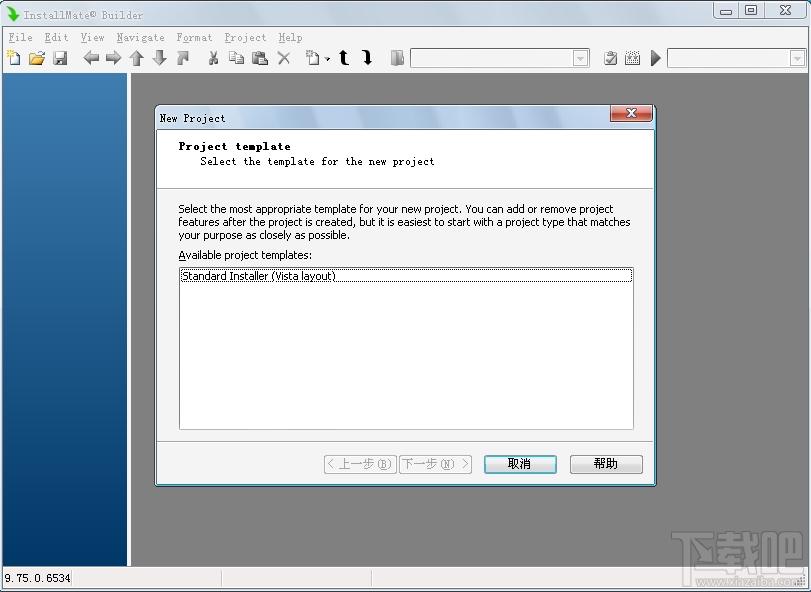
Task: Expand the new item dropdown arrow
Action: pos(327,59)
